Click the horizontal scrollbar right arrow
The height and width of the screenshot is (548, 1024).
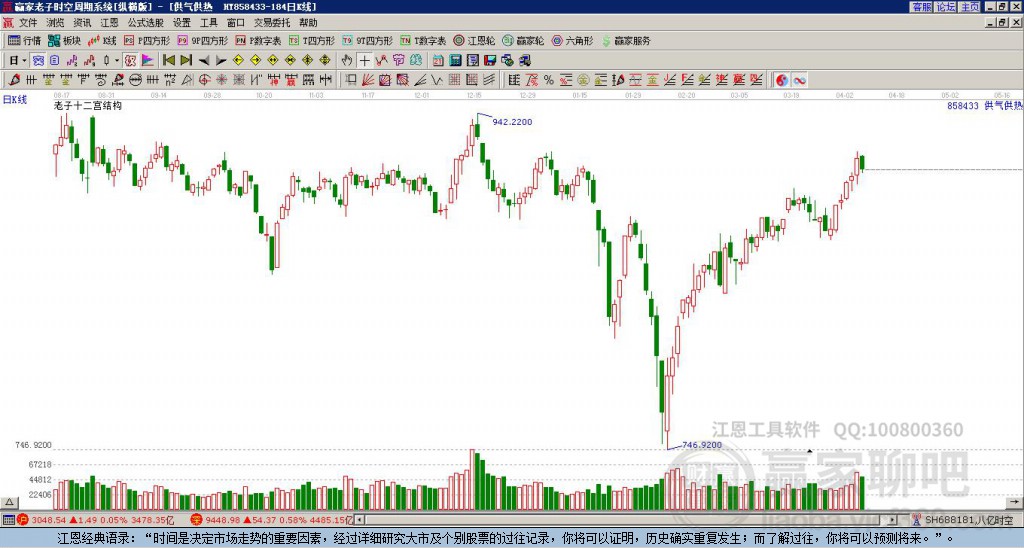click(892, 520)
